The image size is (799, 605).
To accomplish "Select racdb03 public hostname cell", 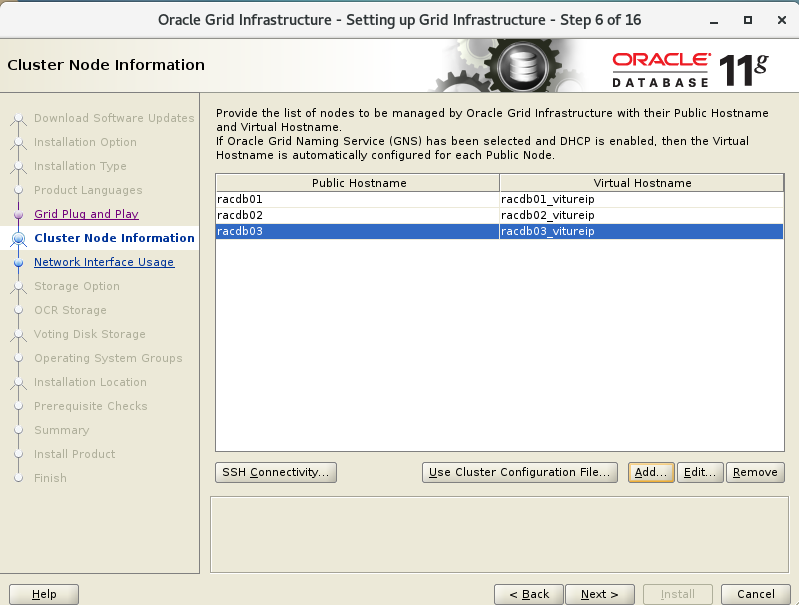I will coord(357,231).
